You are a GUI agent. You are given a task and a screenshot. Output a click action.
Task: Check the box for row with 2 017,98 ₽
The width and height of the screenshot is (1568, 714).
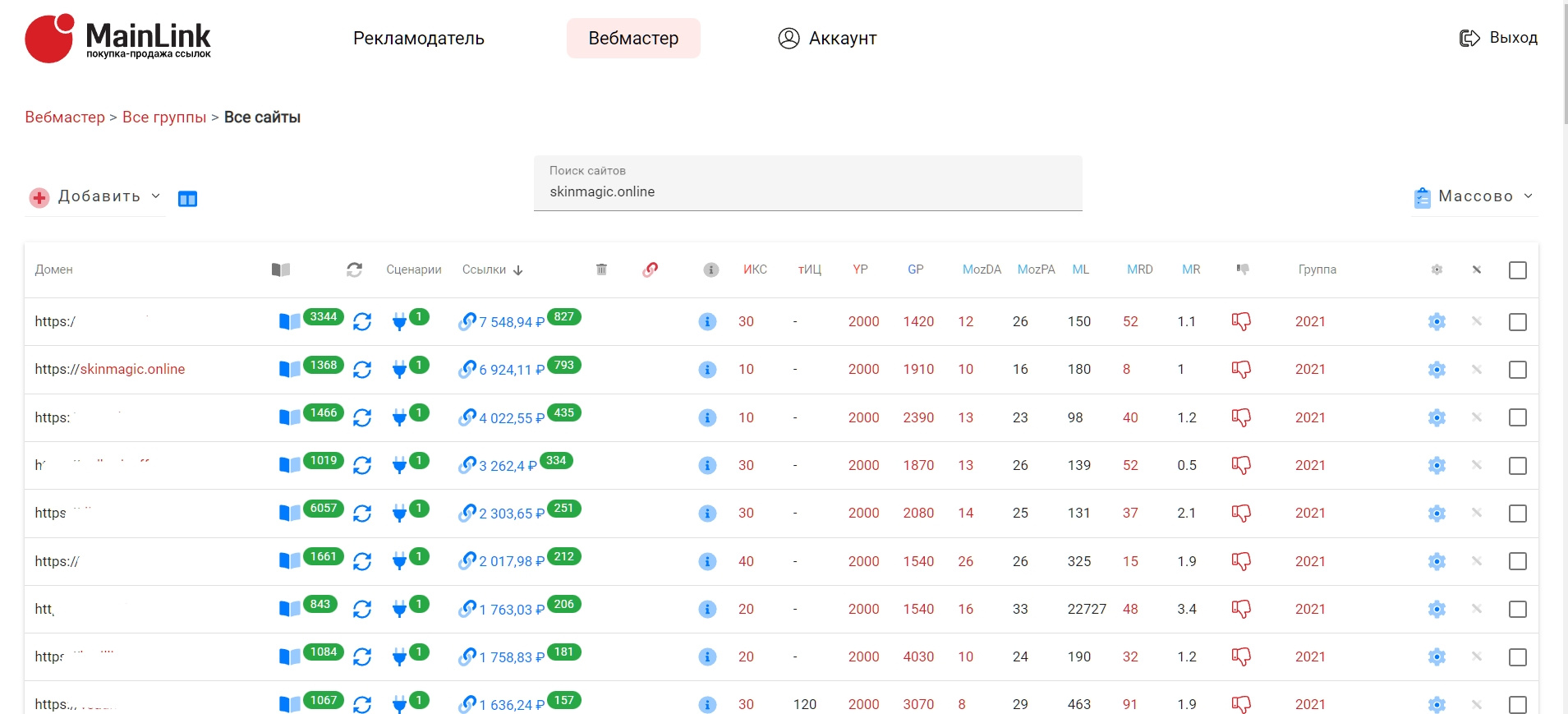pyautogui.click(x=1518, y=561)
